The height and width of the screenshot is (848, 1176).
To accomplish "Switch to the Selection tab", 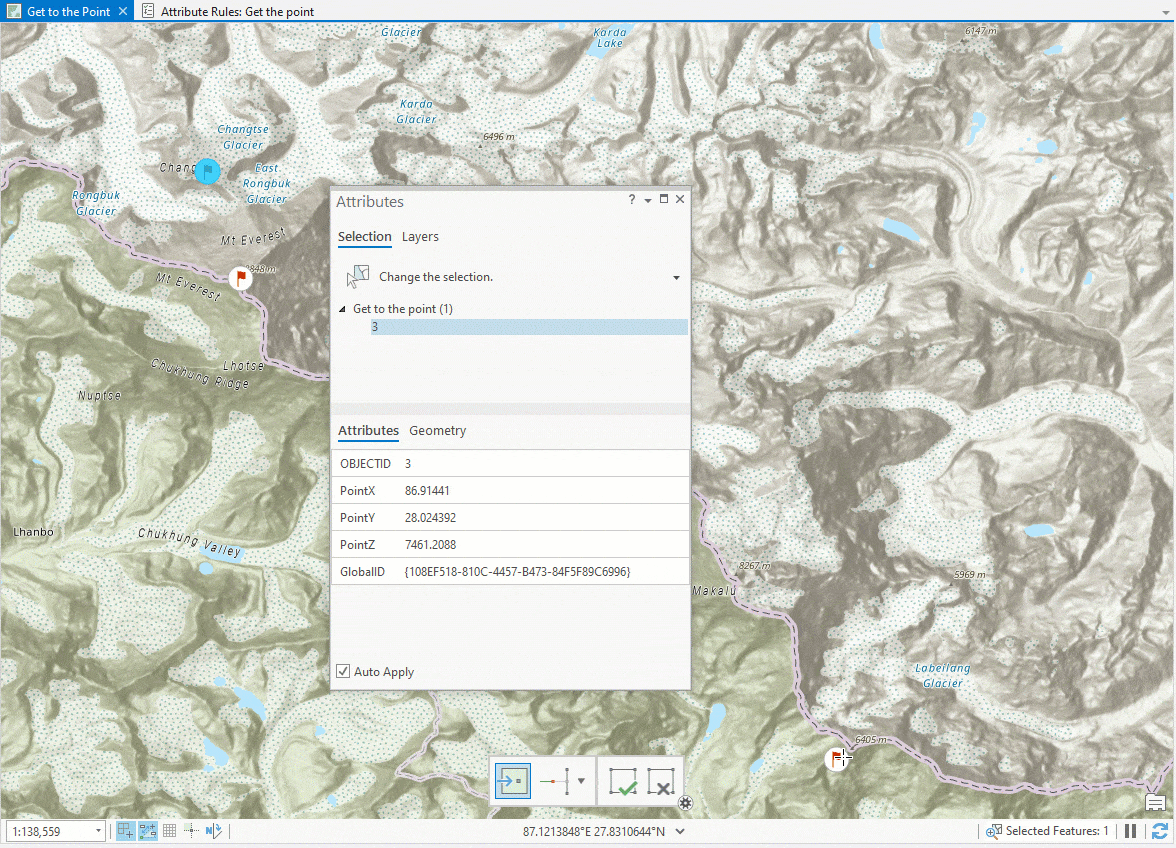I will pos(364,237).
